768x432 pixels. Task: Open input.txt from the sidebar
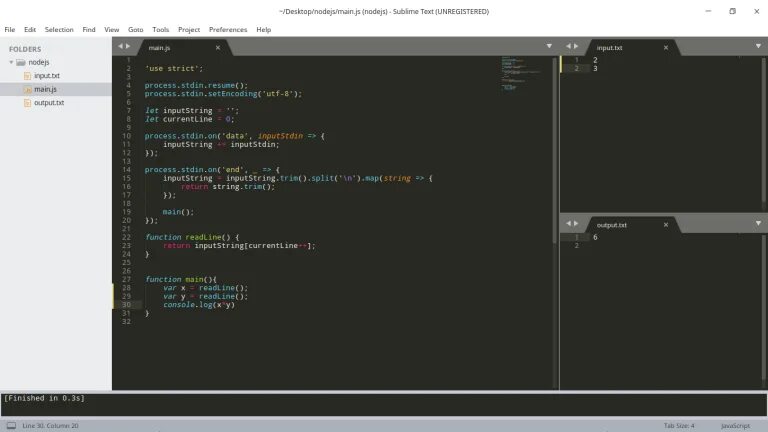(47, 75)
